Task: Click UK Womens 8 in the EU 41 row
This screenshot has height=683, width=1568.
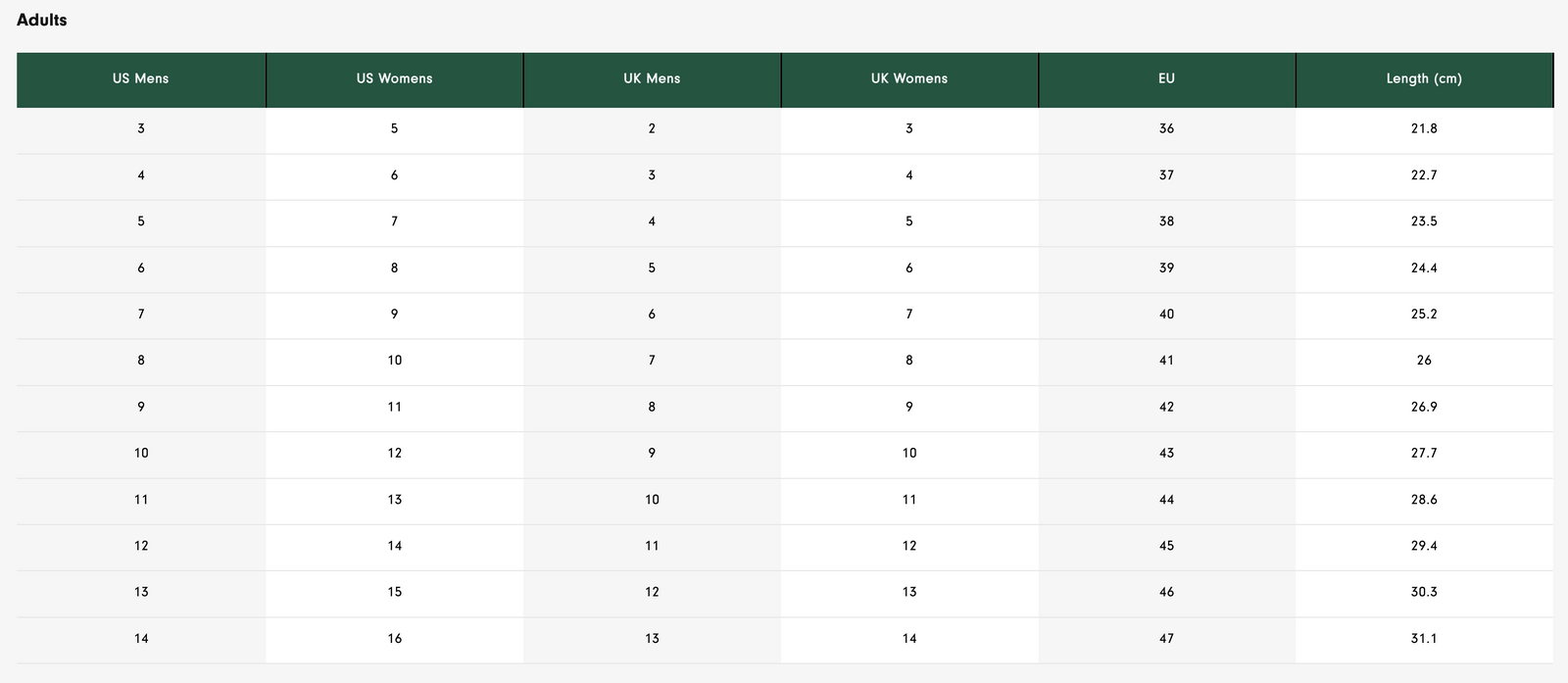Action: [x=909, y=361]
